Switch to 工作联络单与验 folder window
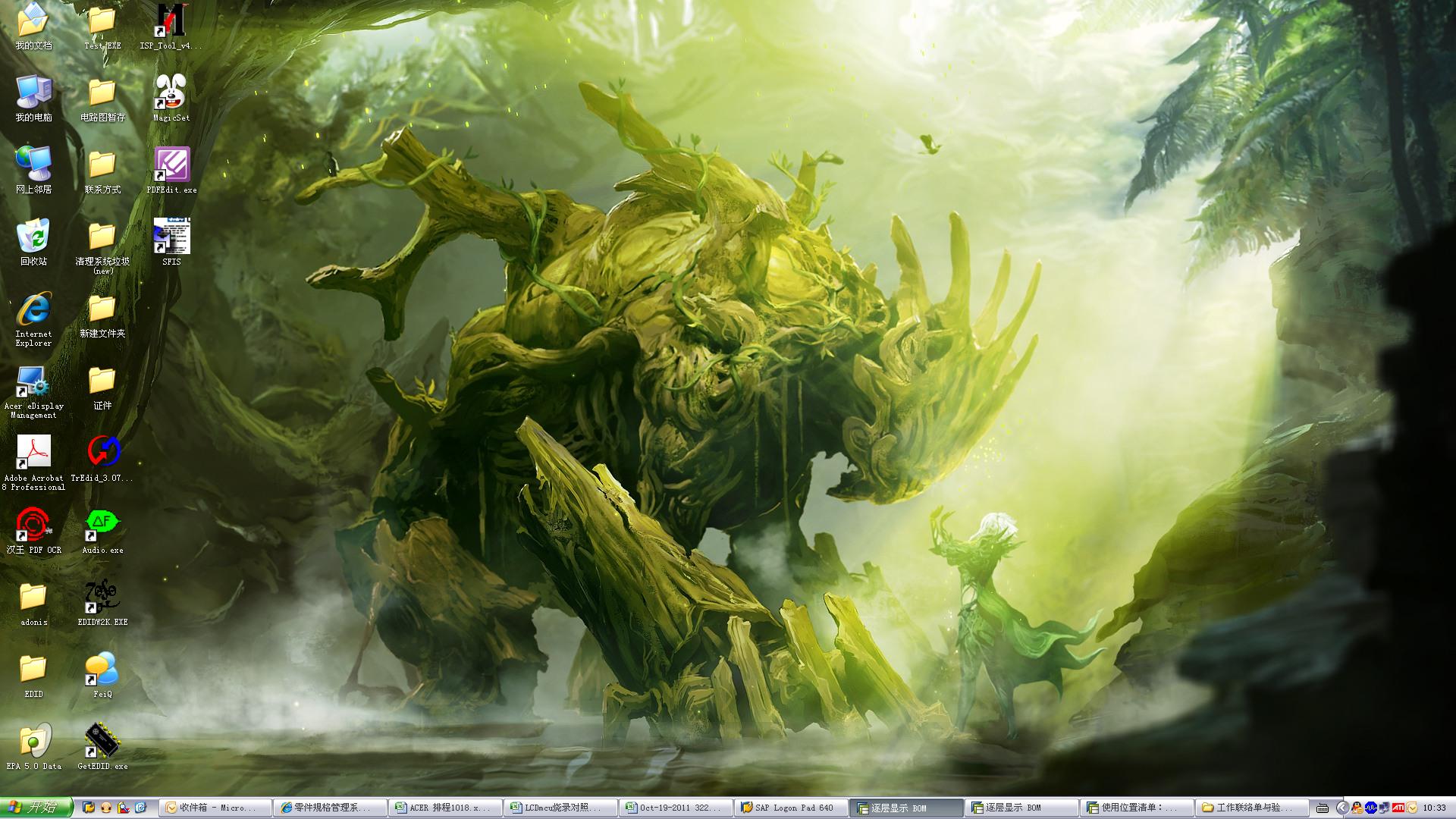This screenshot has width=1456, height=819. coord(1253,808)
